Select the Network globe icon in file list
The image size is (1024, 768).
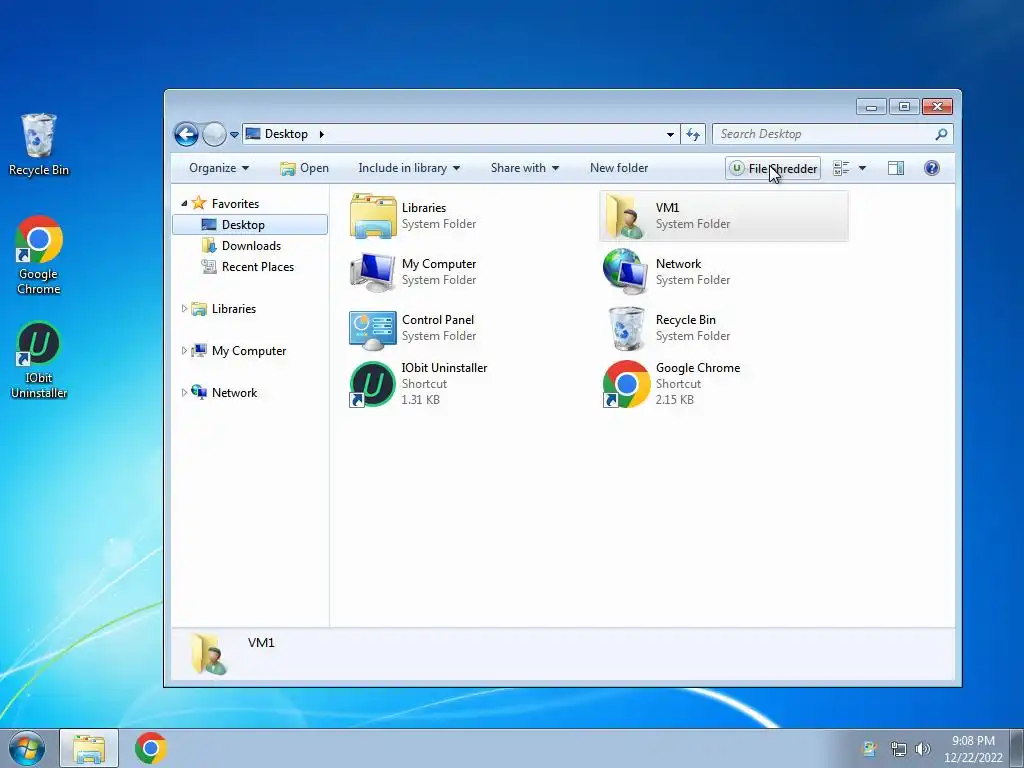click(626, 272)
